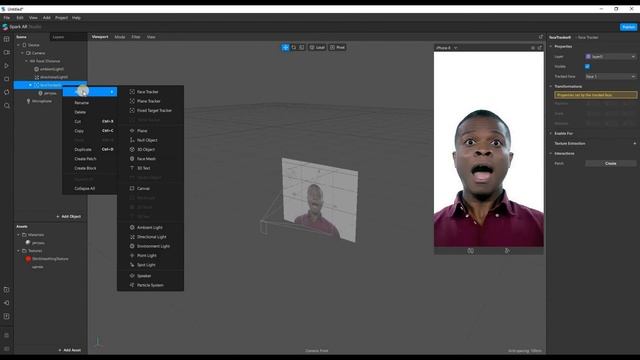This screenshot has height=360, width=640.
Task: Collapse the Camera node in Scene tree
Action: coord(22,53)
